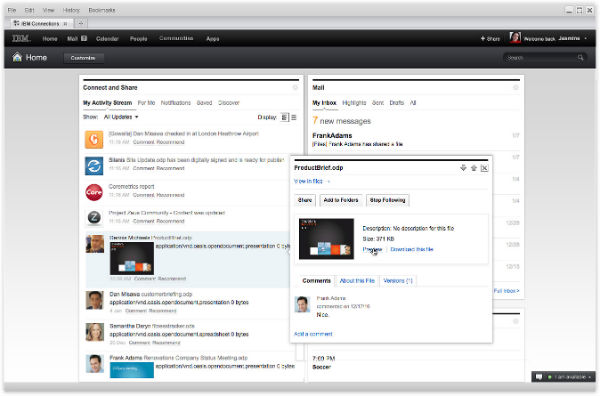Image resolution: width=600 pixels, height=396 pixels.
Task: Click the search magnifier icon
Action: [x=580, y=58]
